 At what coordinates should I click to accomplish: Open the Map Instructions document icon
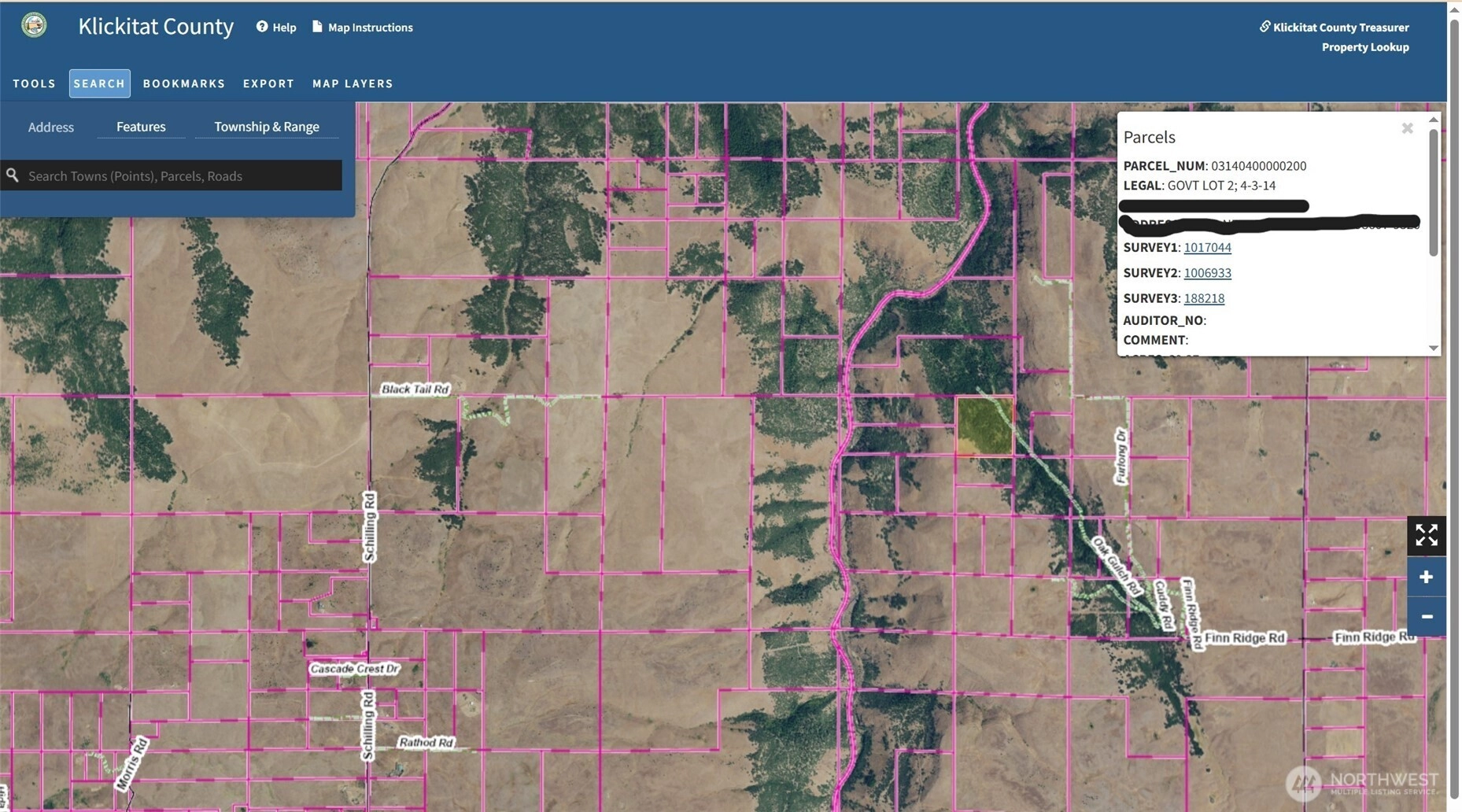317,27
